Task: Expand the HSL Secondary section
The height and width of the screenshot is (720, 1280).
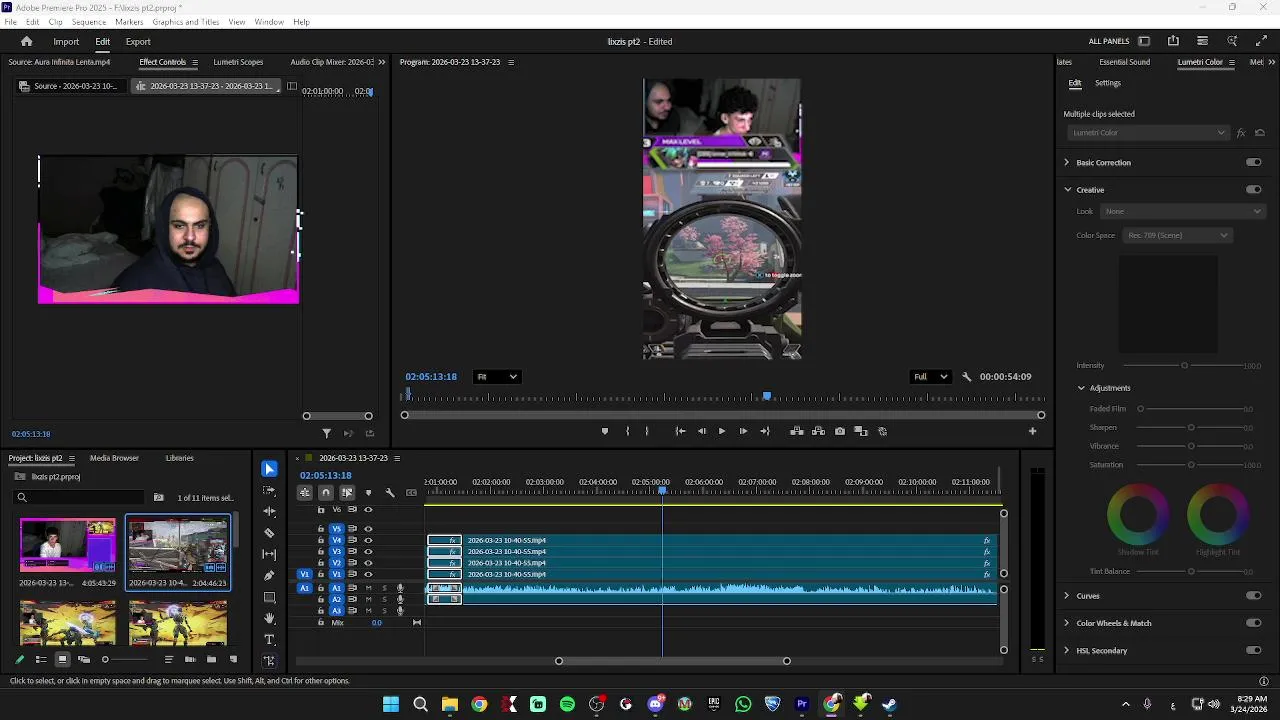Action: pyautogui.click(x=1066, y=650)
